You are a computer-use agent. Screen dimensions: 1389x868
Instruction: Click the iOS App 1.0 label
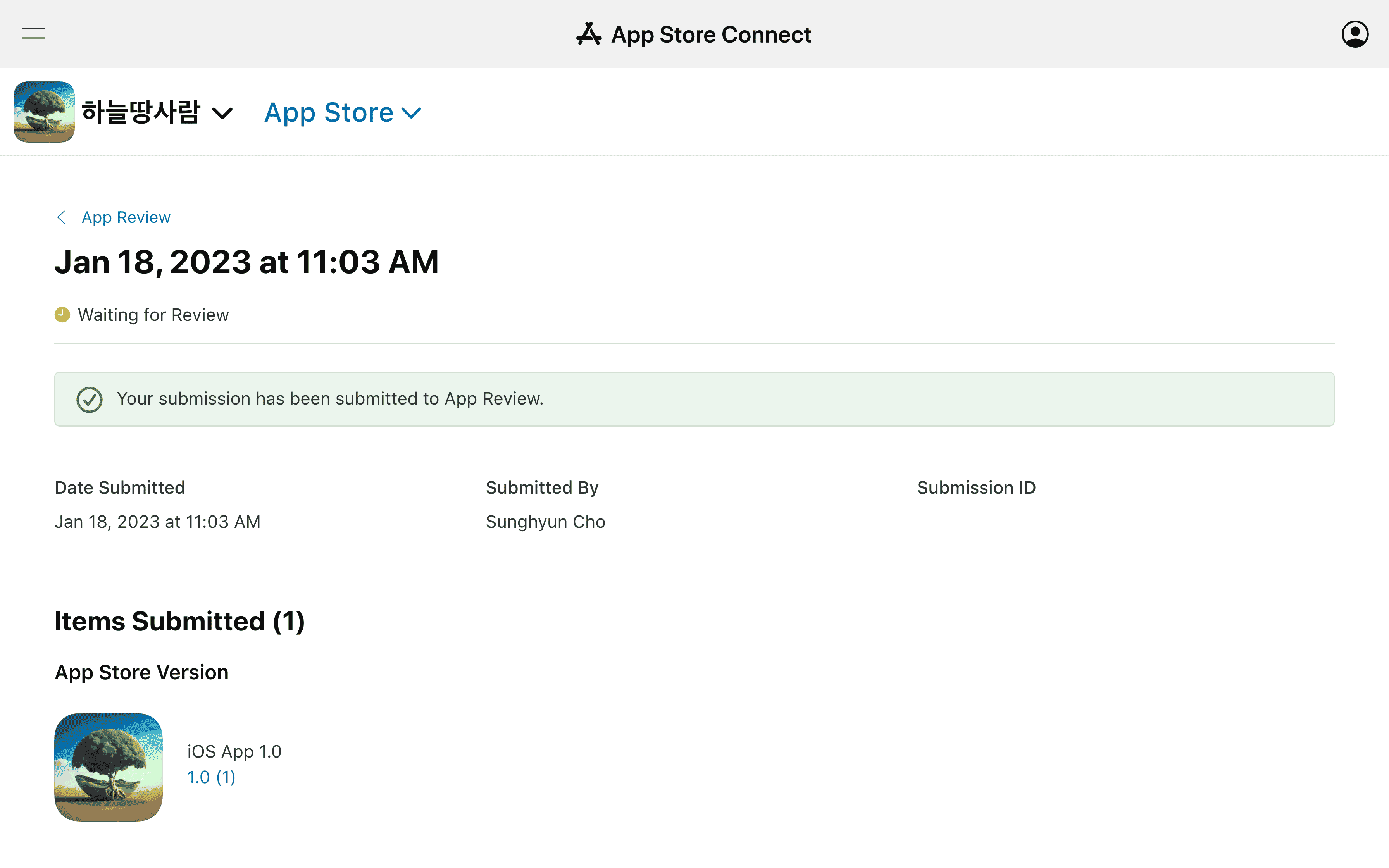point(234,751)
